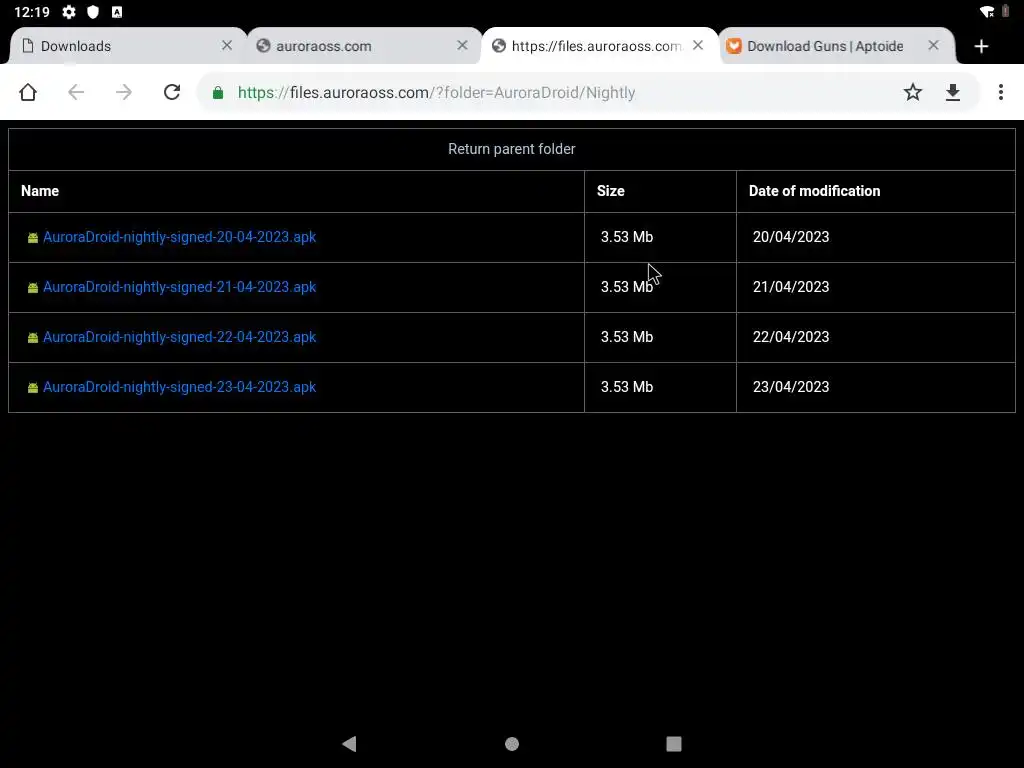Click the browser forward arrow
Image resolution: width=1024 pixels, height=768 pixels.
pos(123,92)
